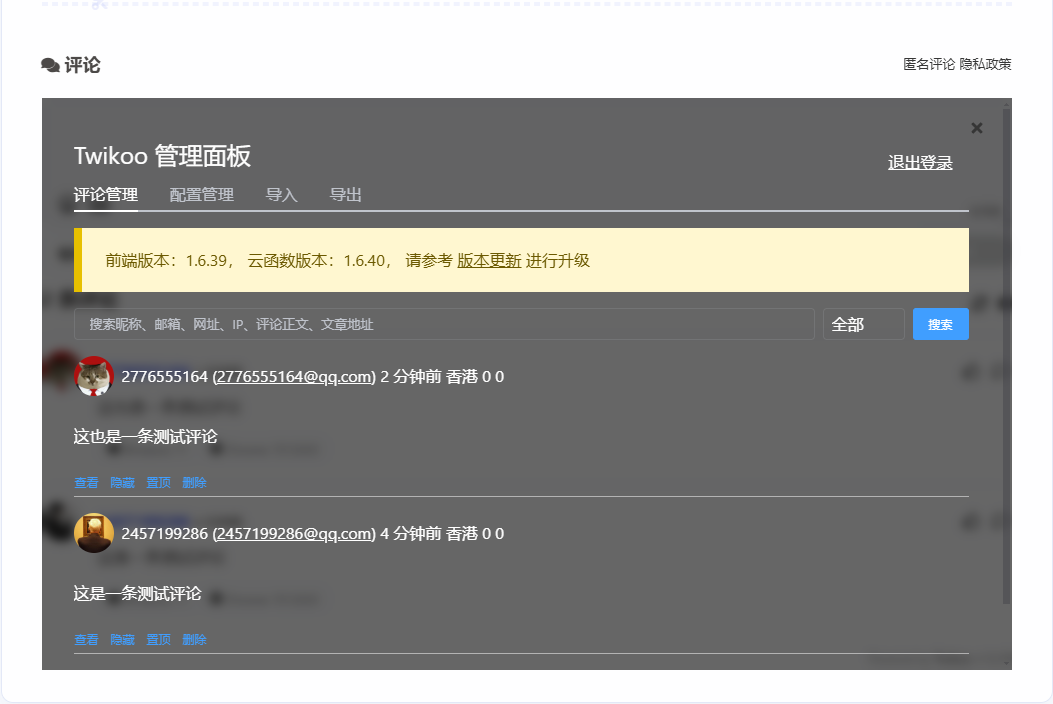
Task: Switch to the 配置管理 tab
Action: coord(201,195)
